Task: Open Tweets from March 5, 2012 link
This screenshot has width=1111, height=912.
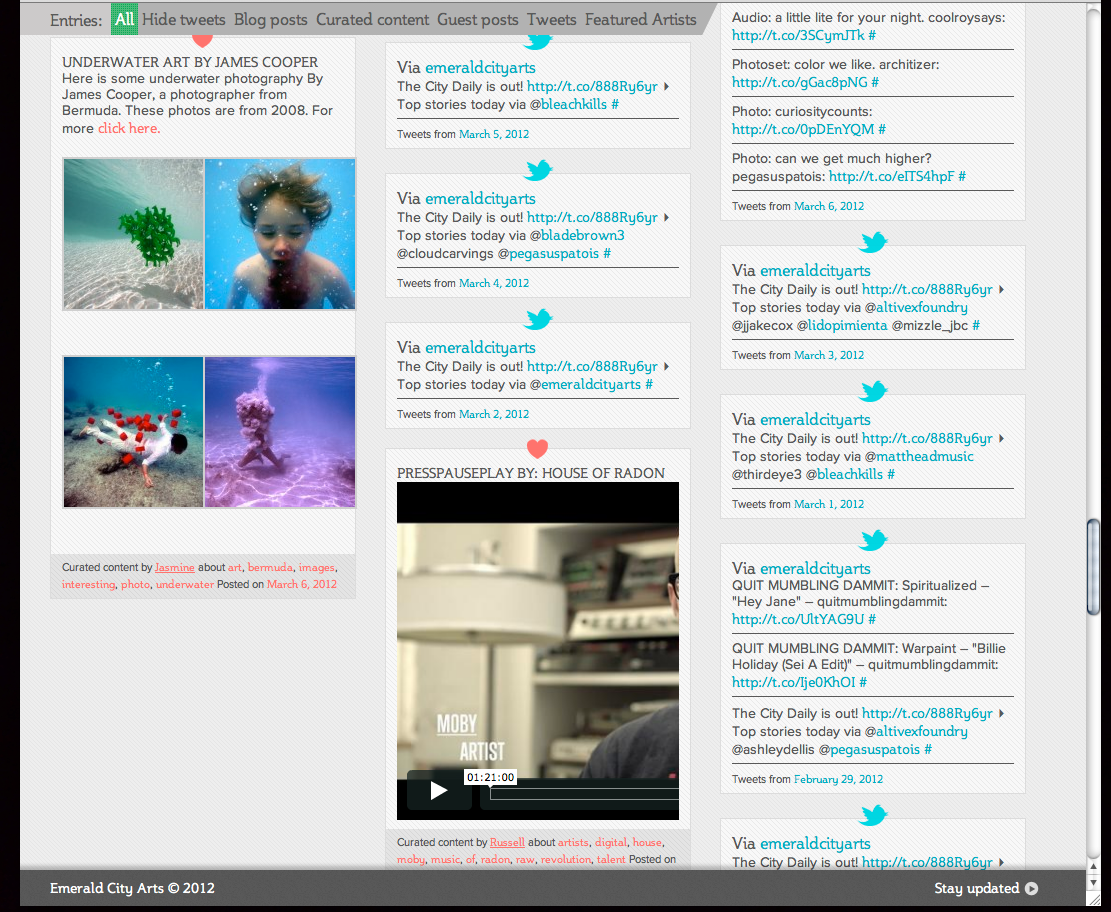Action: (494, 134)
